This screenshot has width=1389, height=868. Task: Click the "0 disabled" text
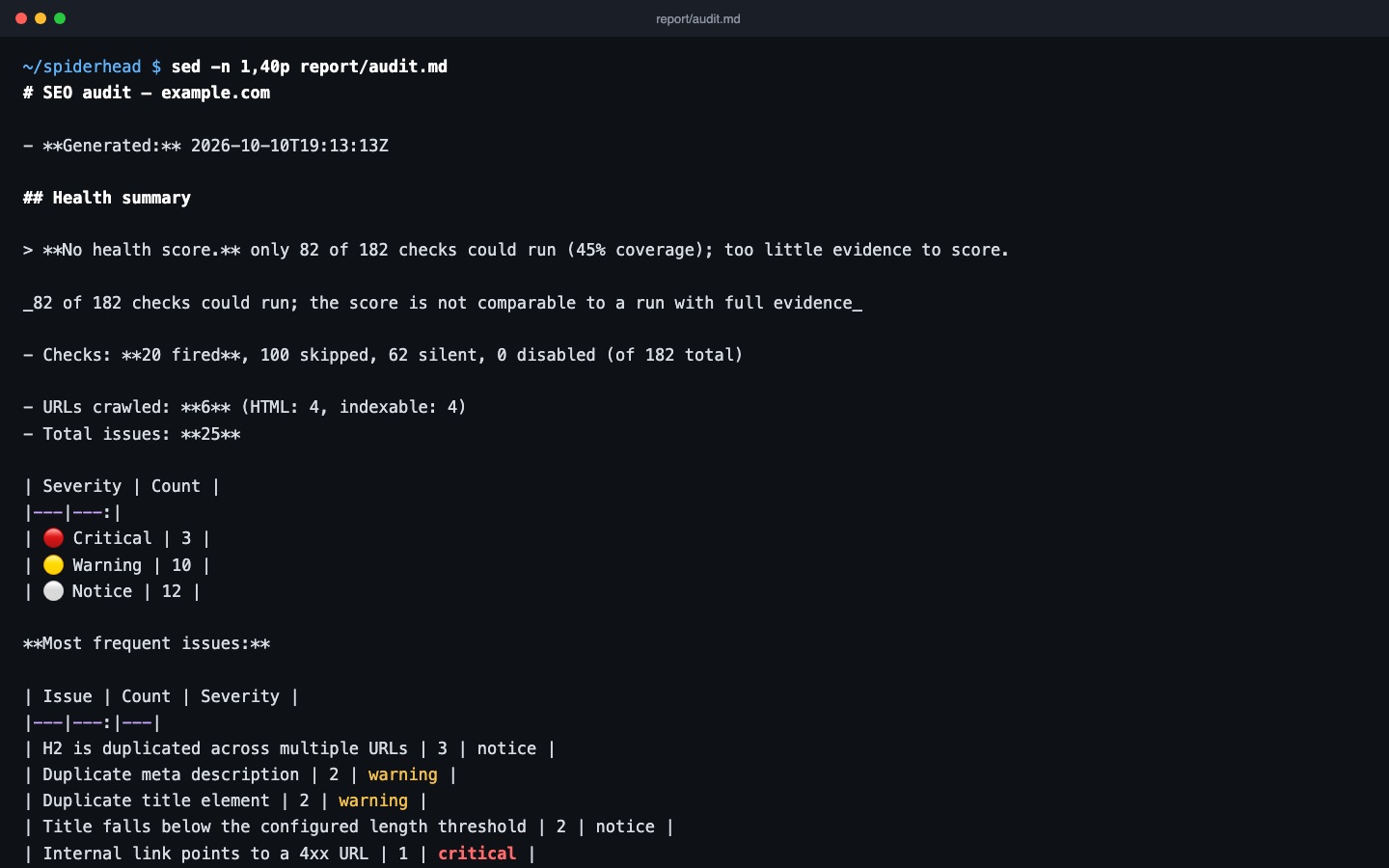547,355
